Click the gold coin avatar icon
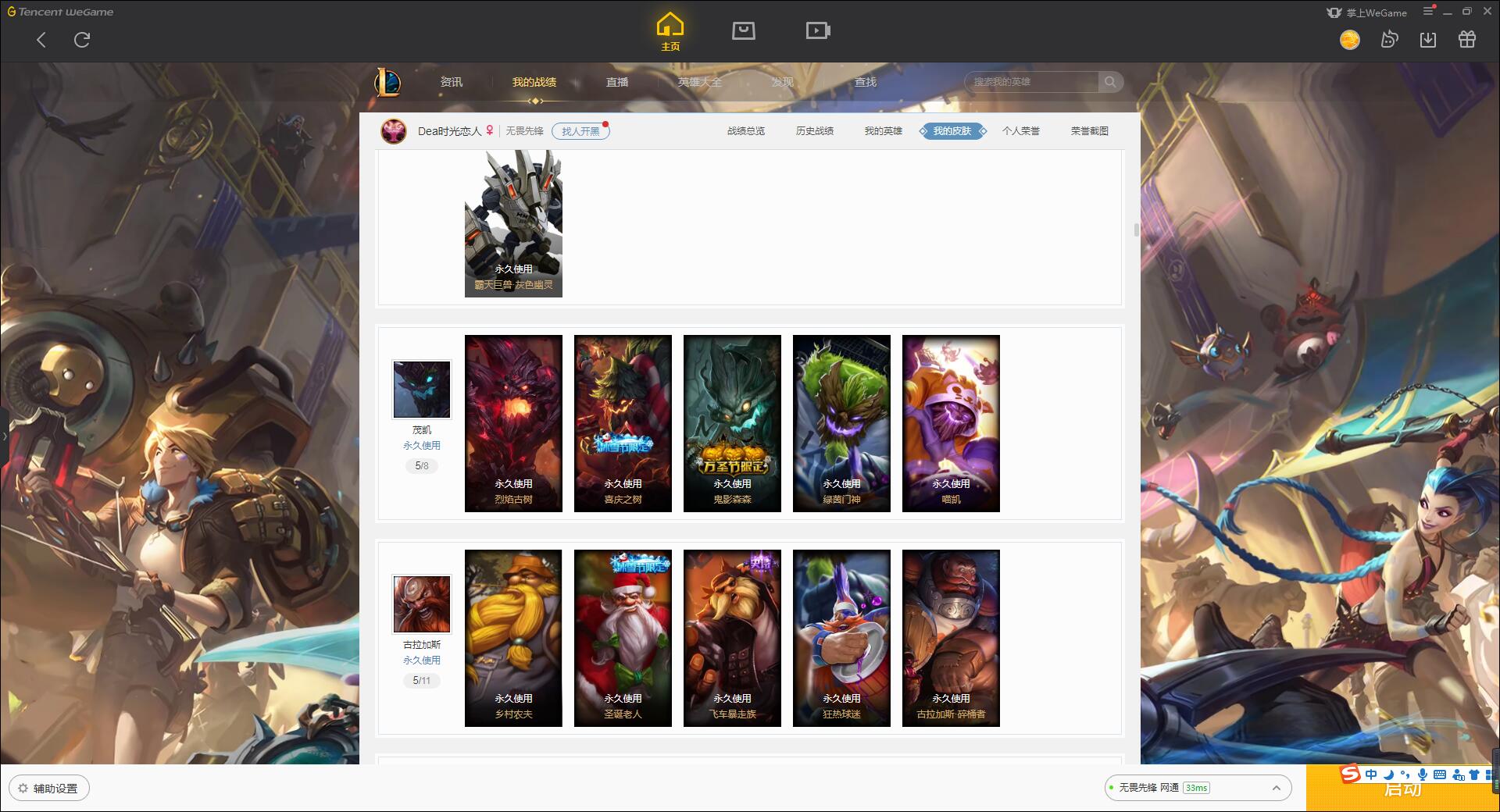Screen dimensions: 1500x812 coord(1349,40)
